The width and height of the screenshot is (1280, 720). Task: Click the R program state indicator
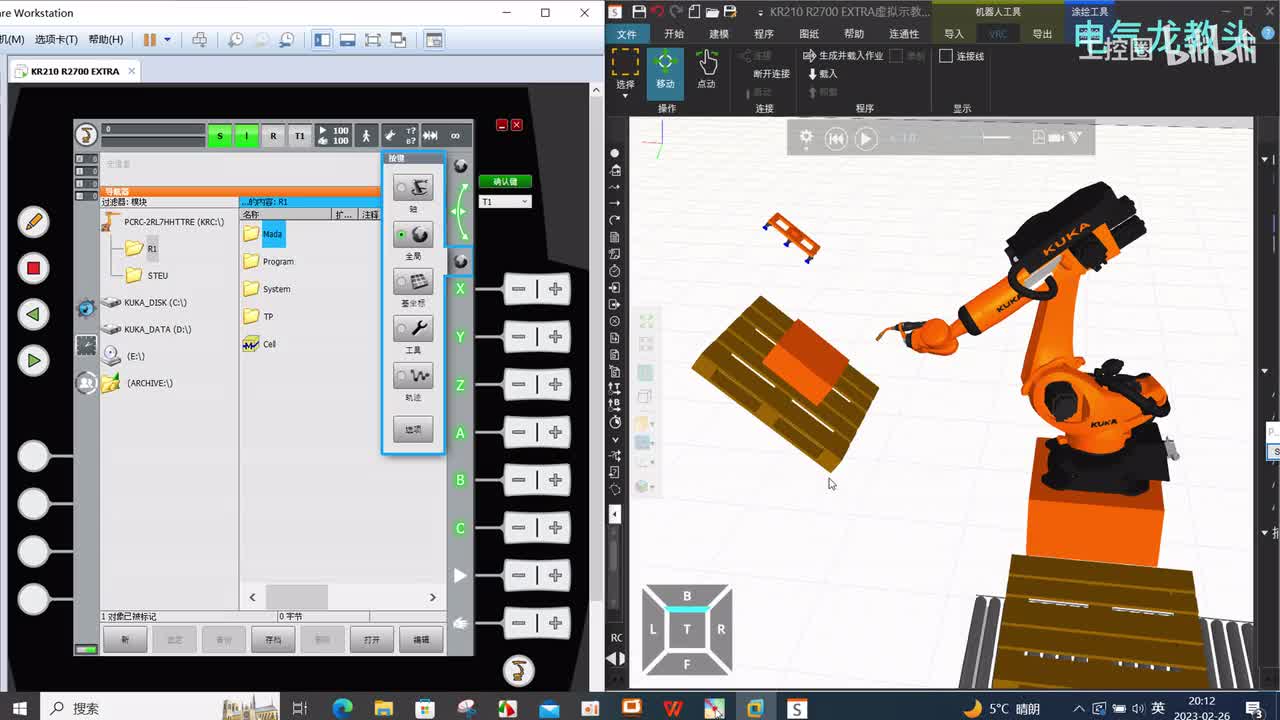coord(273,136)
